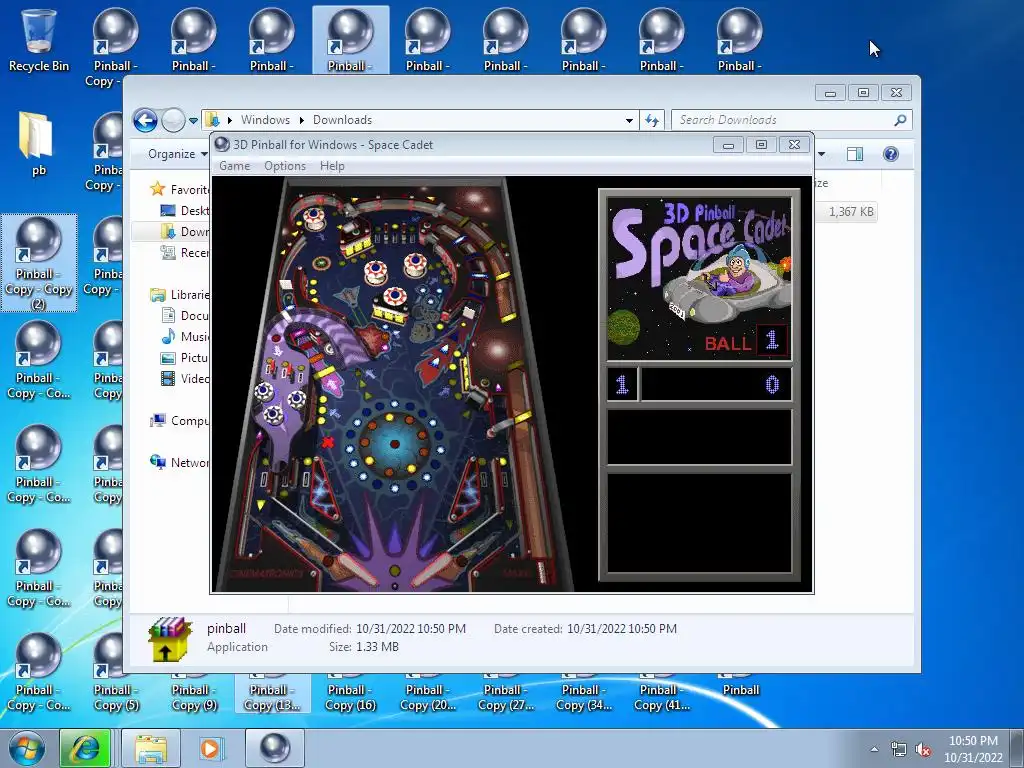Click the Show desktop strip at taskbar end
This screenshot has height=768, width=1024.
(x=1018, y=748)
